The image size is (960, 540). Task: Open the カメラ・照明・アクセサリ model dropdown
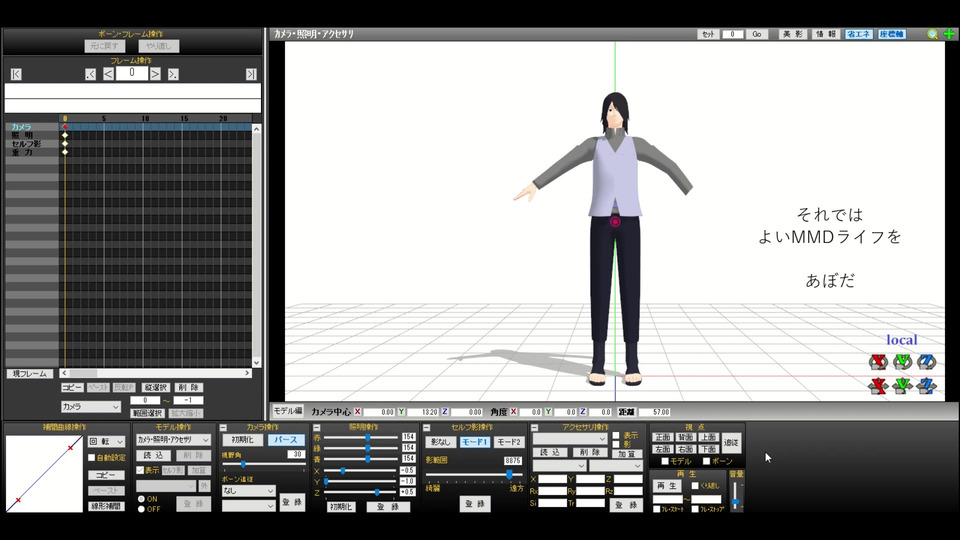[172, 440]
